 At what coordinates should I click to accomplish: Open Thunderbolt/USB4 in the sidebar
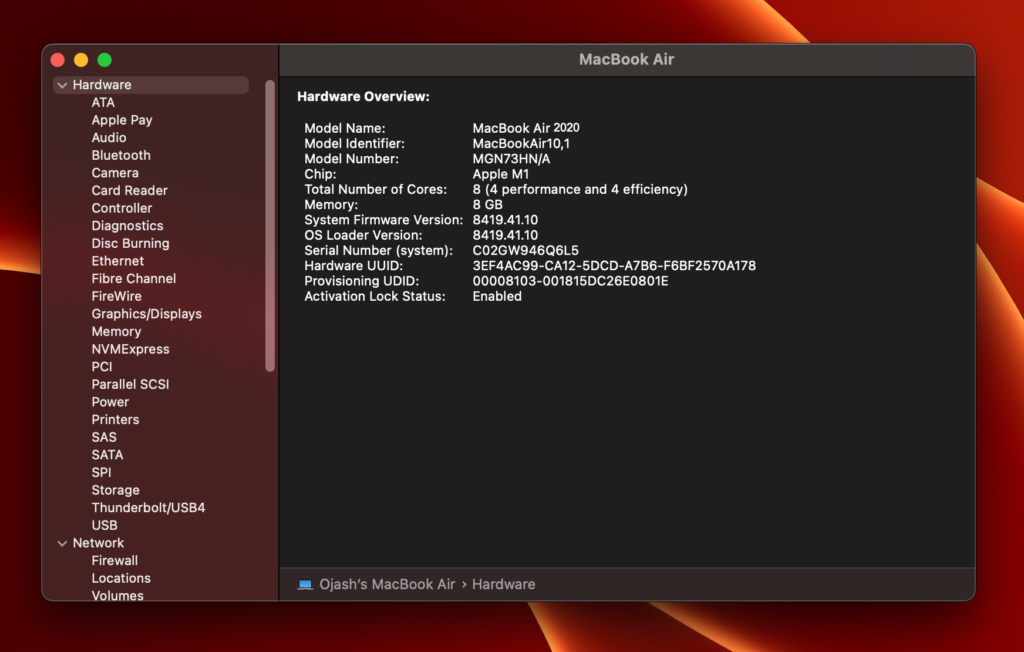pyautogui.click(x=148, y=508)
